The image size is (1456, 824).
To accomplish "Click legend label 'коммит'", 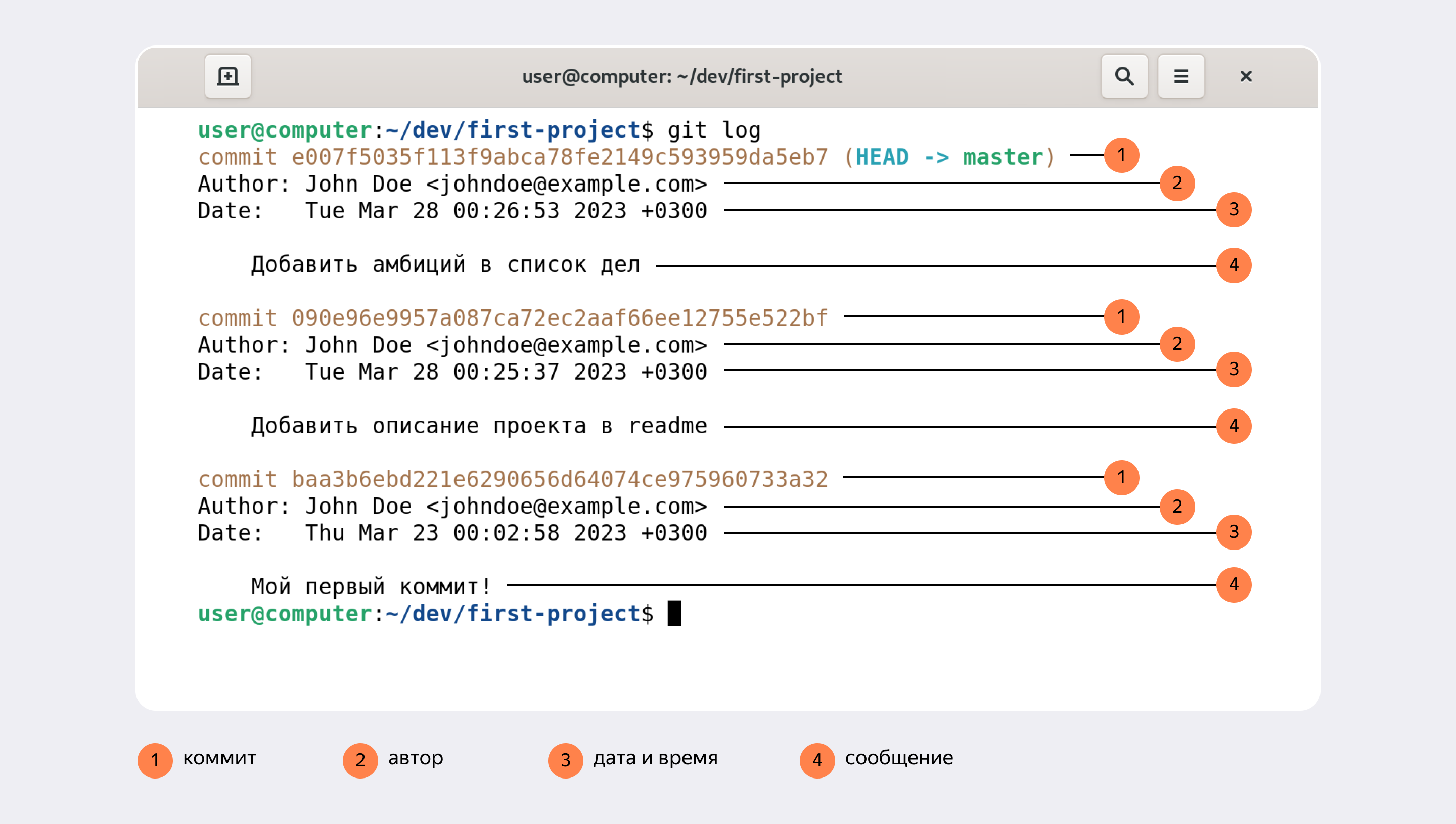I will [x=219, y=758].
